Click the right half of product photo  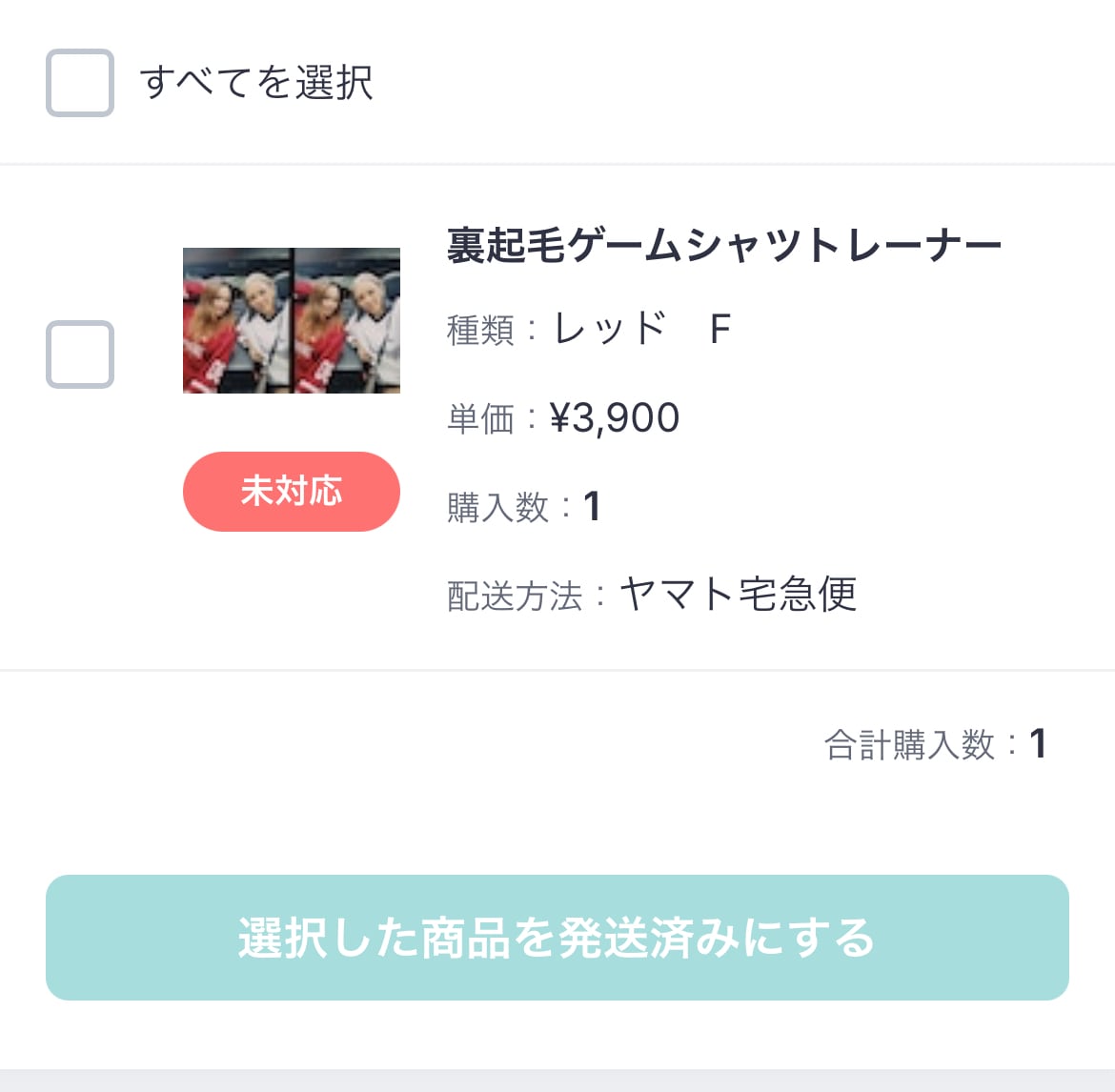(x=347, y=320)
